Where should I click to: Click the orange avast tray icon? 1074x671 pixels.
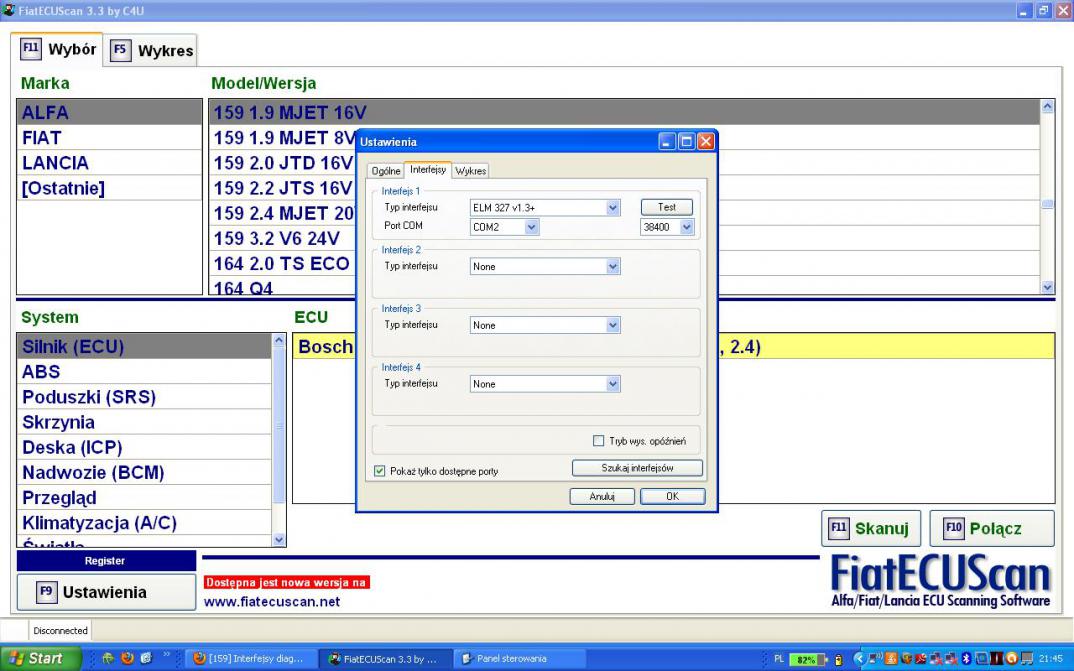pos(1011,659)
